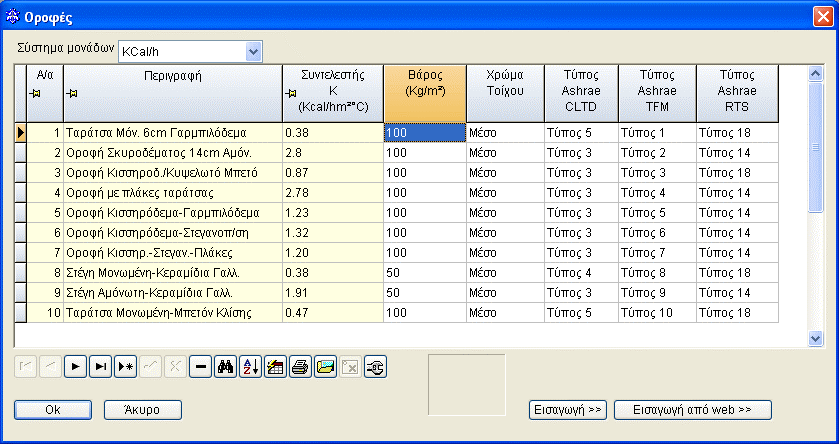Click the pin icon in Περιγραφή header
The height and width of the screenshot is (444, 839).
point(72,94)
